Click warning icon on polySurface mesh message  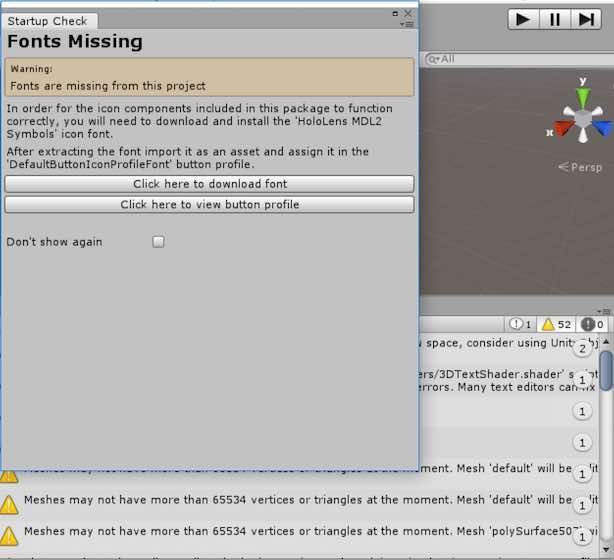(x=9, y=536)
